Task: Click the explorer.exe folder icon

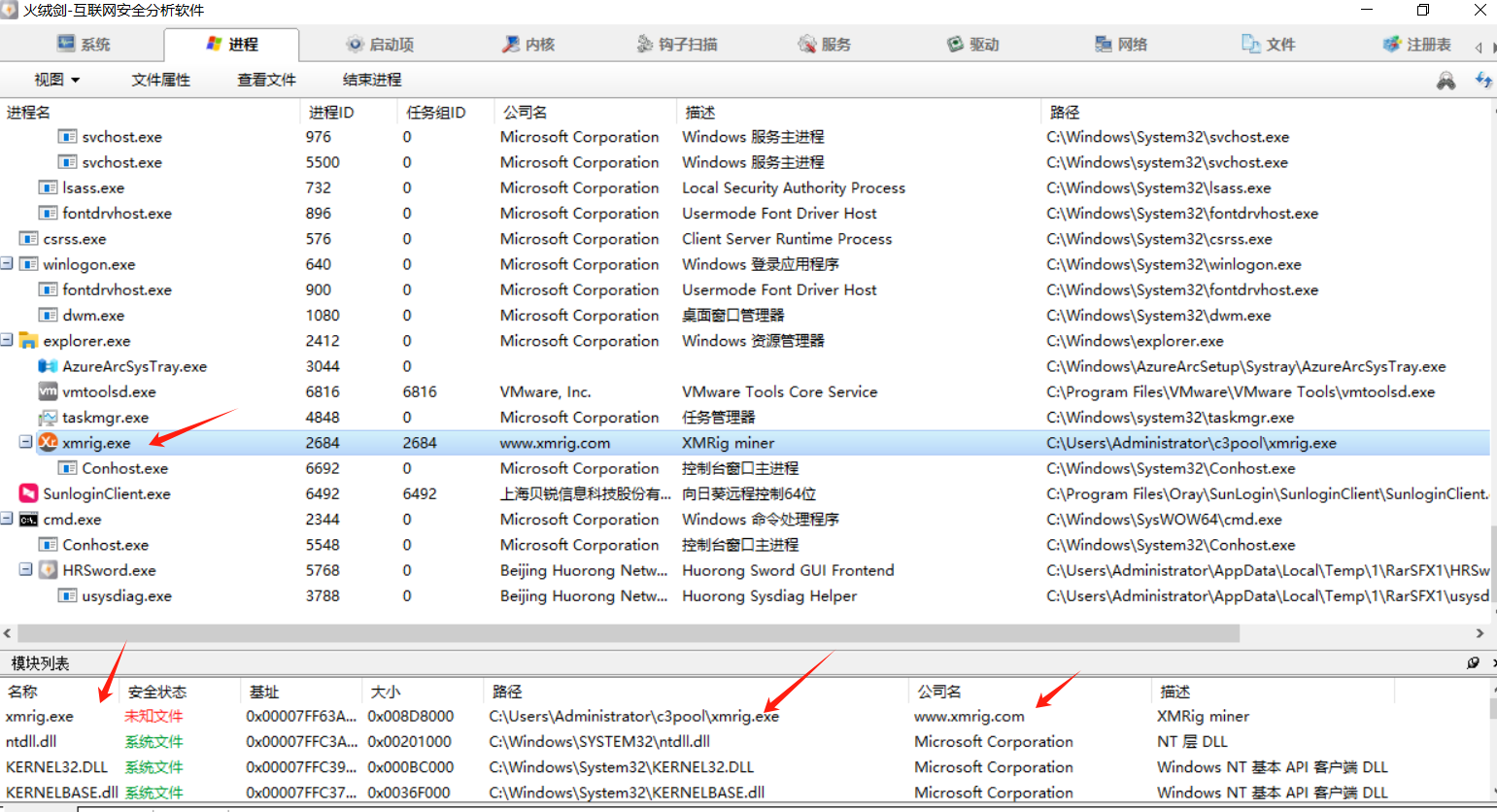Action: 28,341
